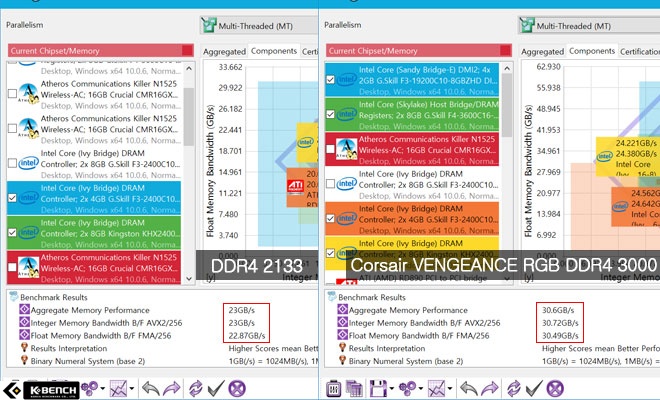Viewport: 660px width, 400px height.
Task: Switch to Aggregated tab in left window
Action: pos(224,51)
